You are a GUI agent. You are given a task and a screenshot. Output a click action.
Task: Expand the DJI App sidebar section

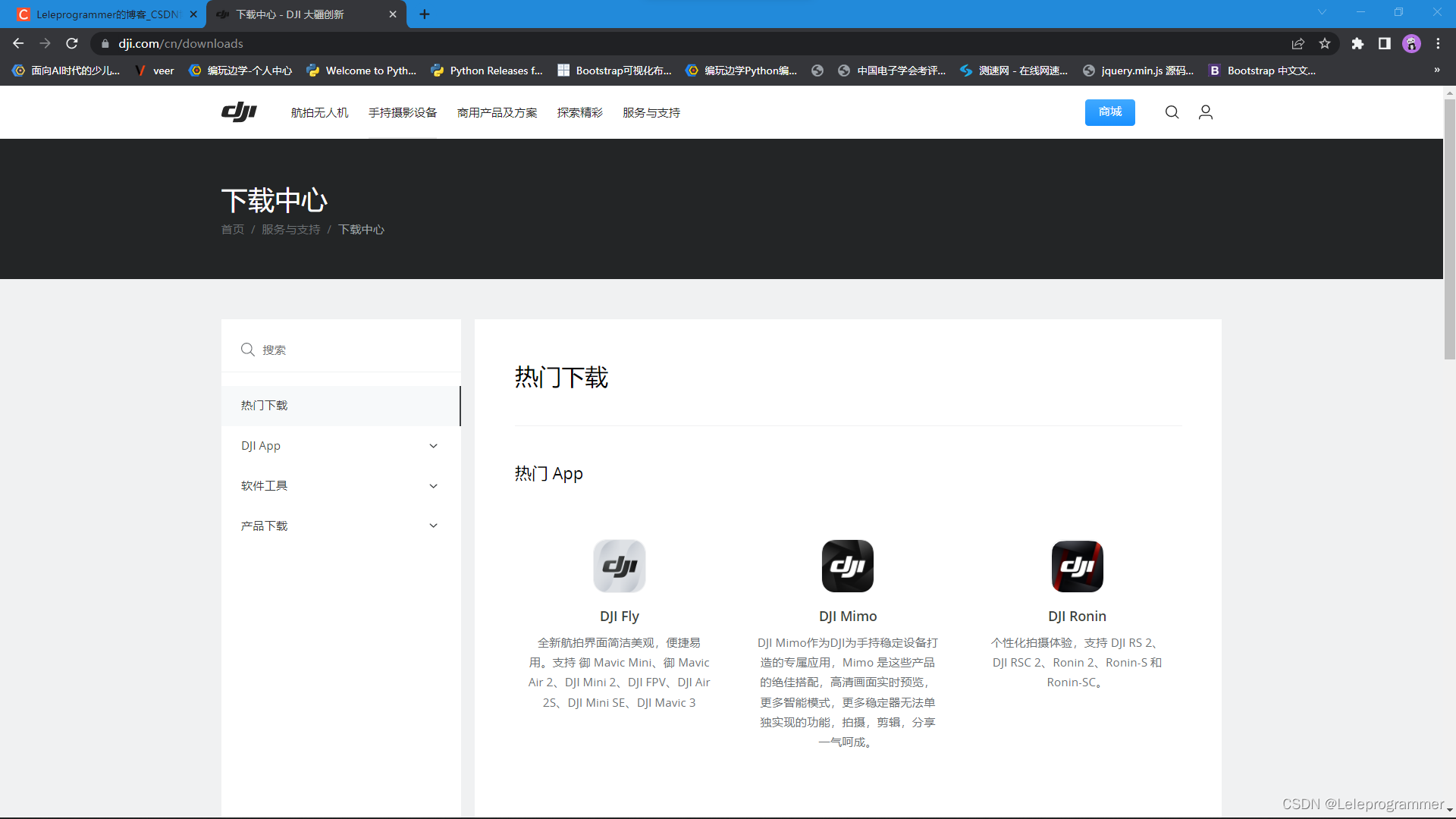[x=433, y=446]
